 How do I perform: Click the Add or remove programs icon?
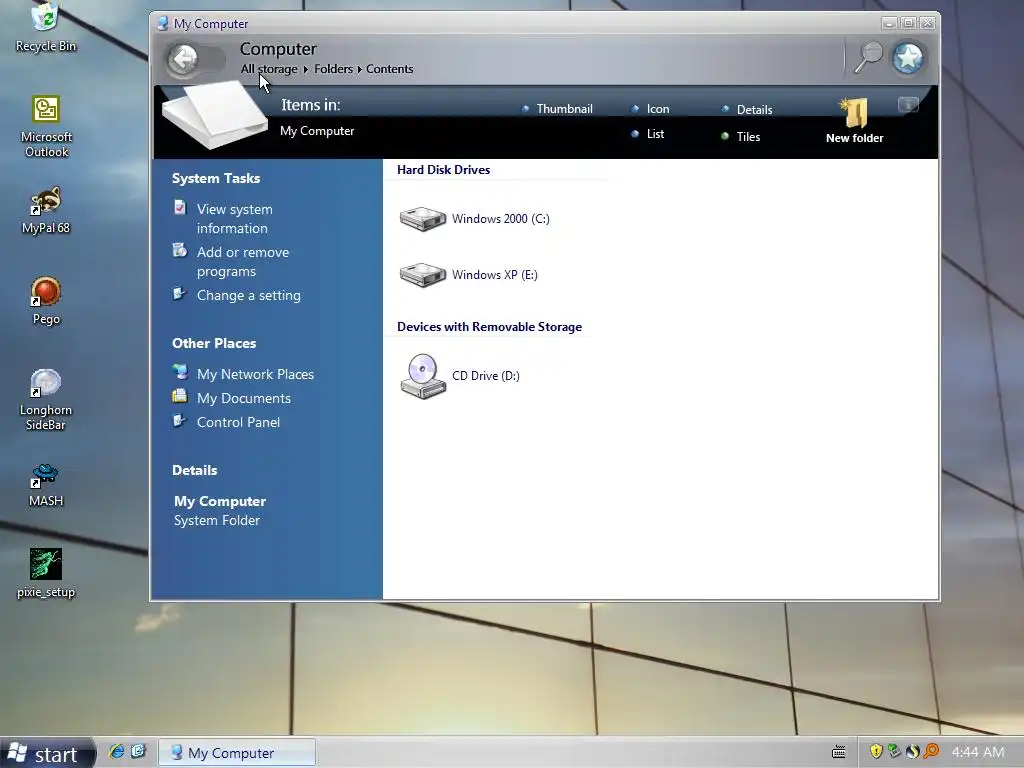pyautogui.click(x=180, y=250)
